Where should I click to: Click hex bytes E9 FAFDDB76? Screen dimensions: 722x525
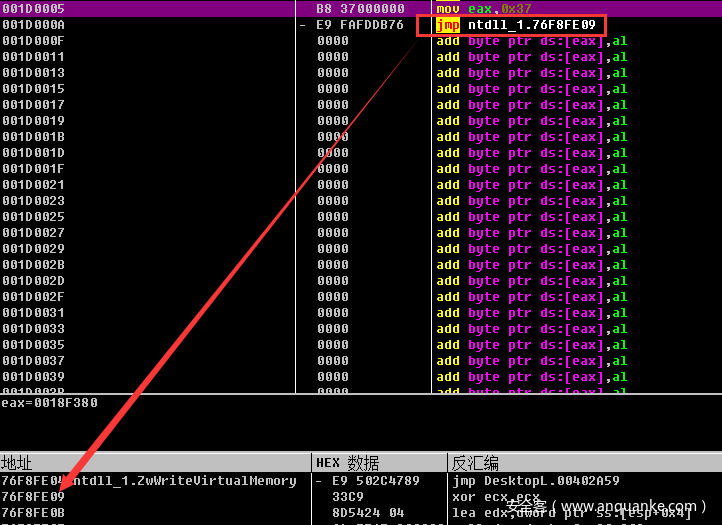point(360,25)
